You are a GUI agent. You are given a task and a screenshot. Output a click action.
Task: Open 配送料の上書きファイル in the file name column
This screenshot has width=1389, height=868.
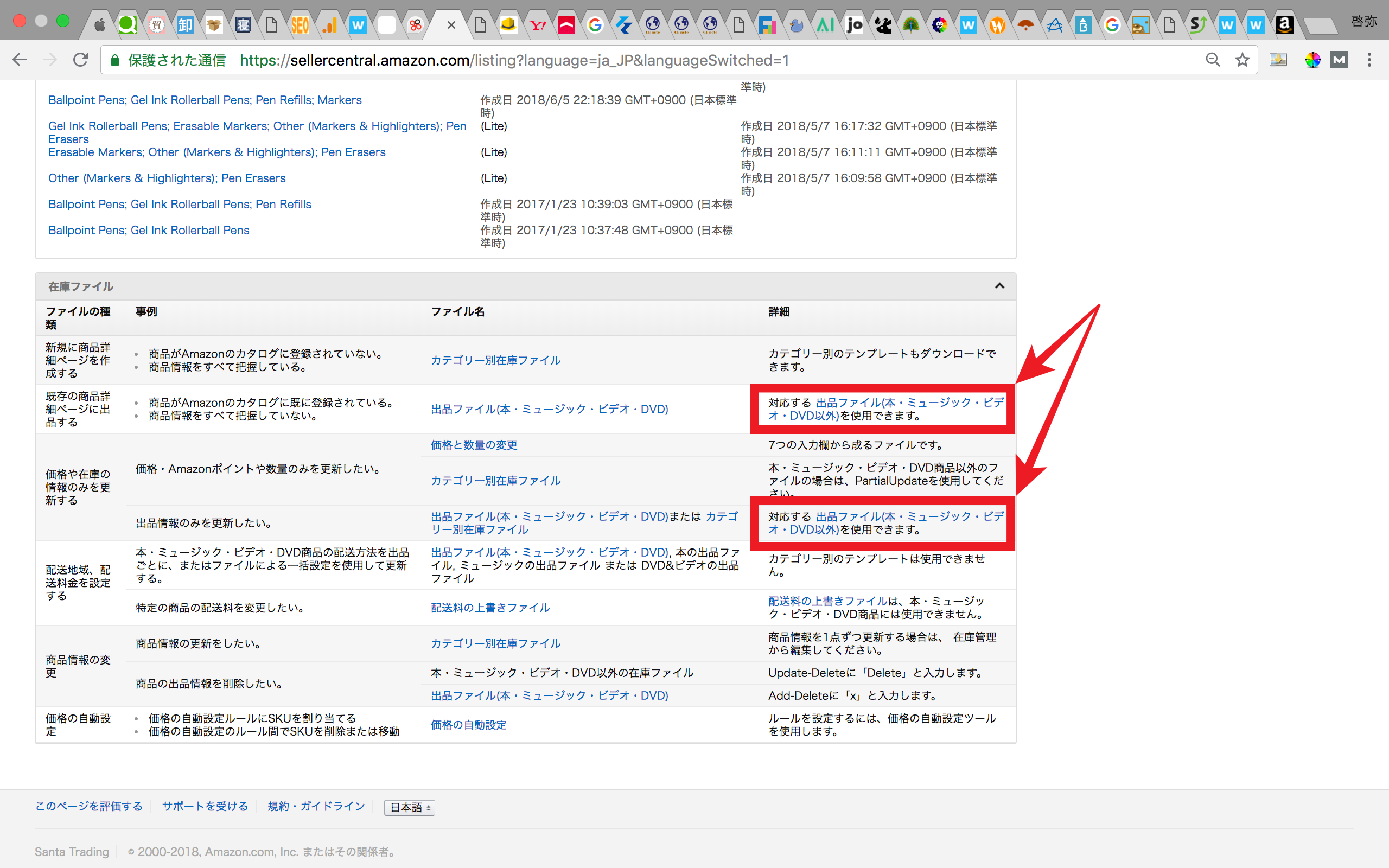point(490,608)
